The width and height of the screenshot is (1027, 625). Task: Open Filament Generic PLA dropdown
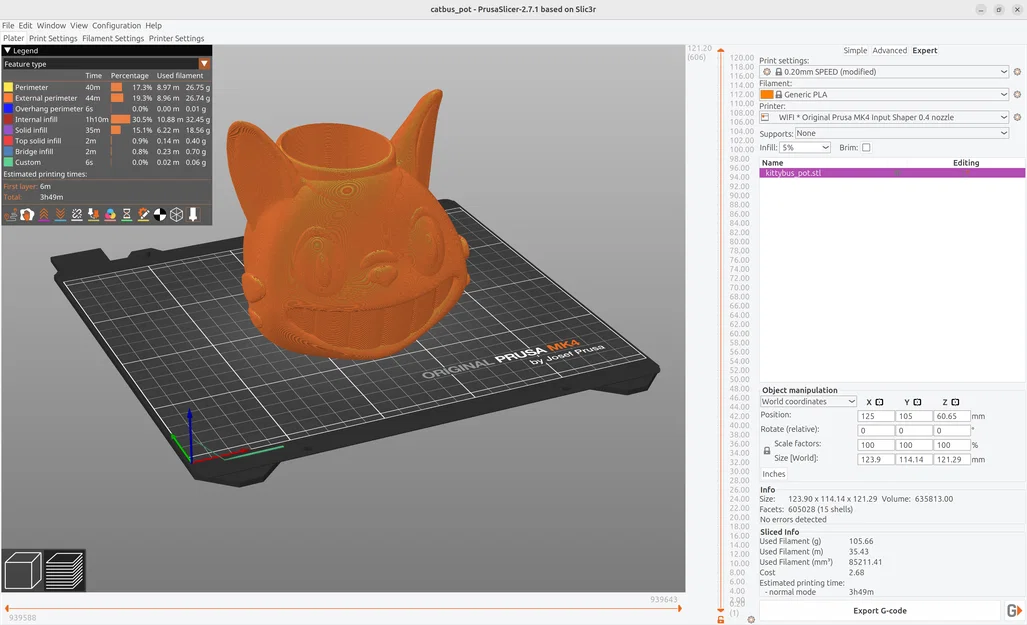pos(884,94)
